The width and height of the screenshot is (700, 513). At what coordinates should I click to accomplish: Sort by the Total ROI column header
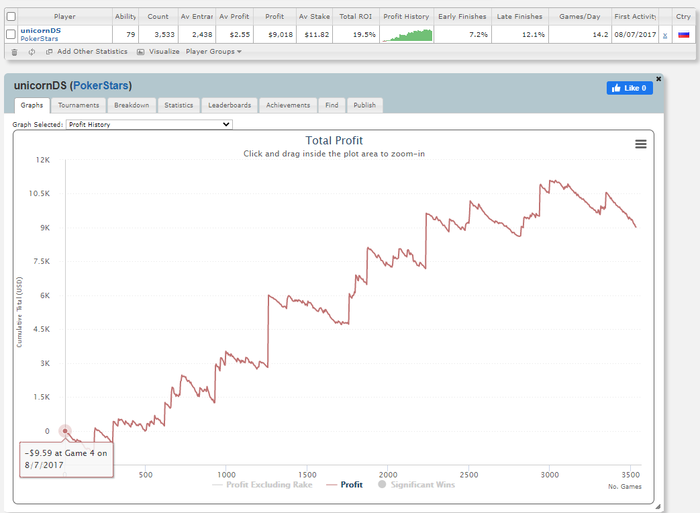click(x=355, y=17)
